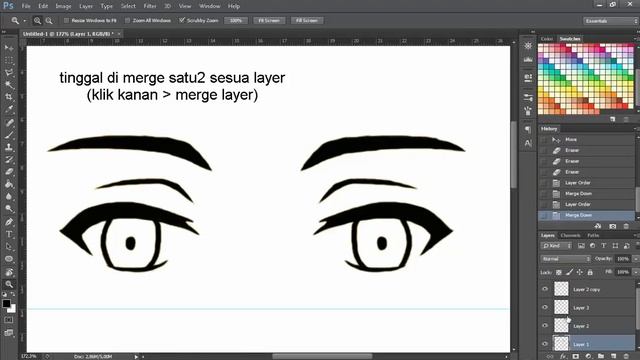This screenshot has height=360, width=640.
Task: Open status bar info arrow menu
Action: 136,357
